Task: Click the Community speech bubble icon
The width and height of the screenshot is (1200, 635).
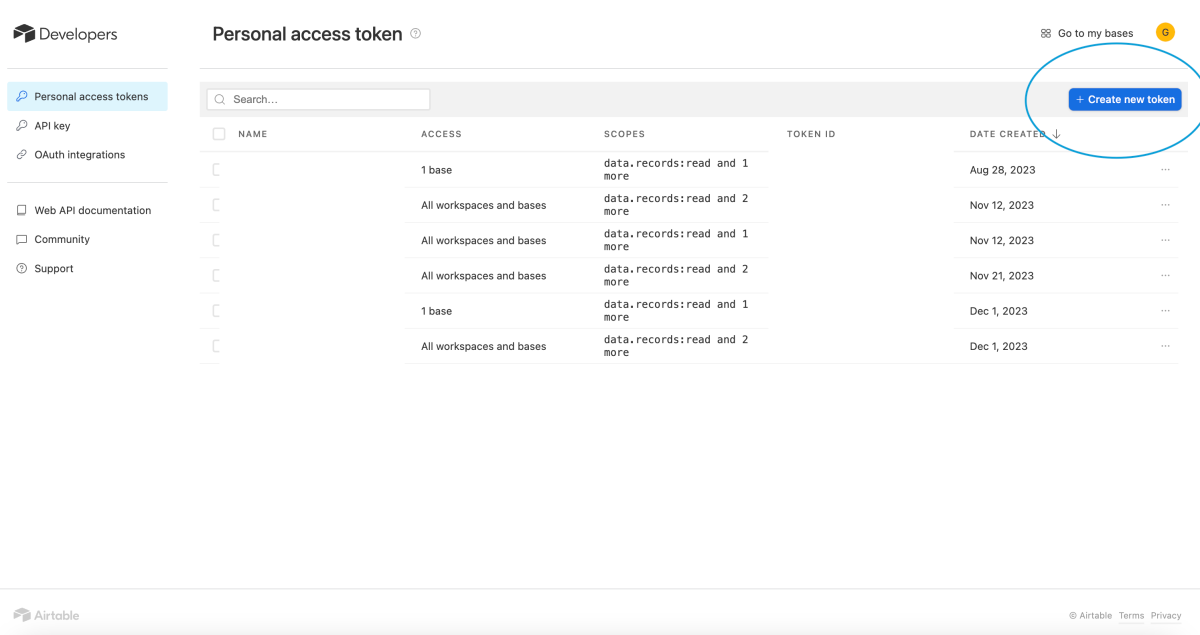Action: coord(22,239)
